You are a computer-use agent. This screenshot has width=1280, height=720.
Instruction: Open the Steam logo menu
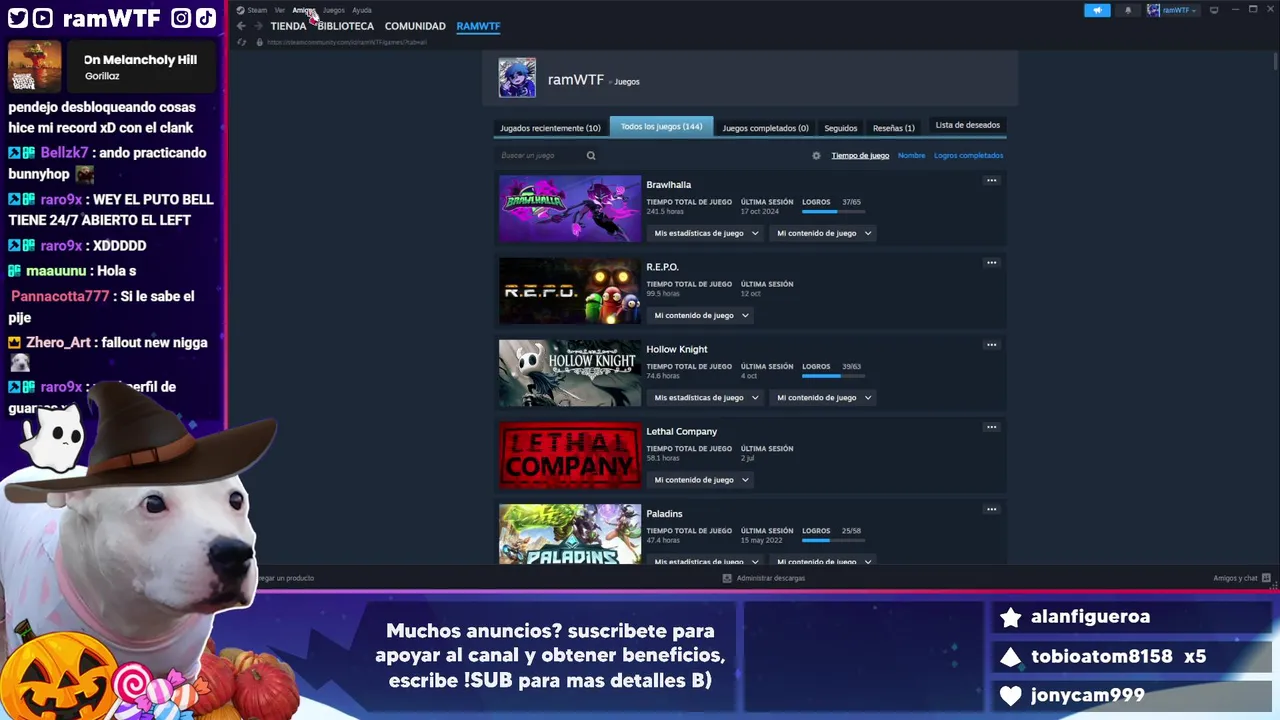[x=240, y=10]
